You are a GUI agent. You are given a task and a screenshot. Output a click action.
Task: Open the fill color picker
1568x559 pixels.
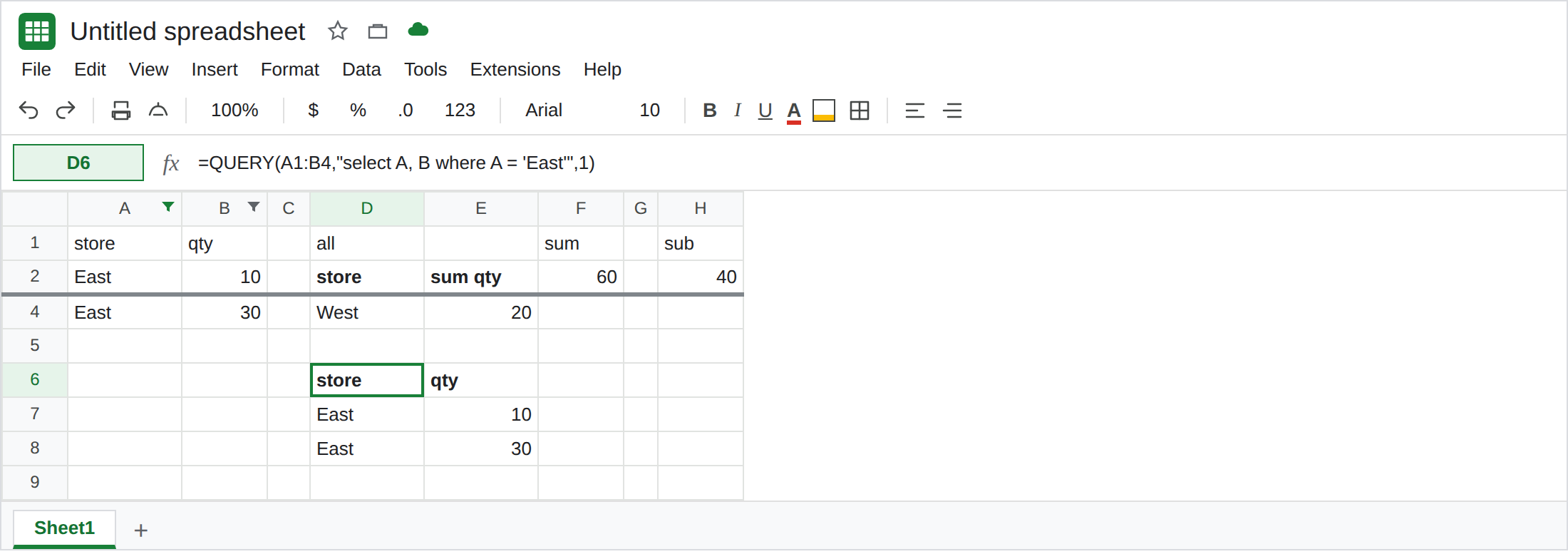pos(824,111)
